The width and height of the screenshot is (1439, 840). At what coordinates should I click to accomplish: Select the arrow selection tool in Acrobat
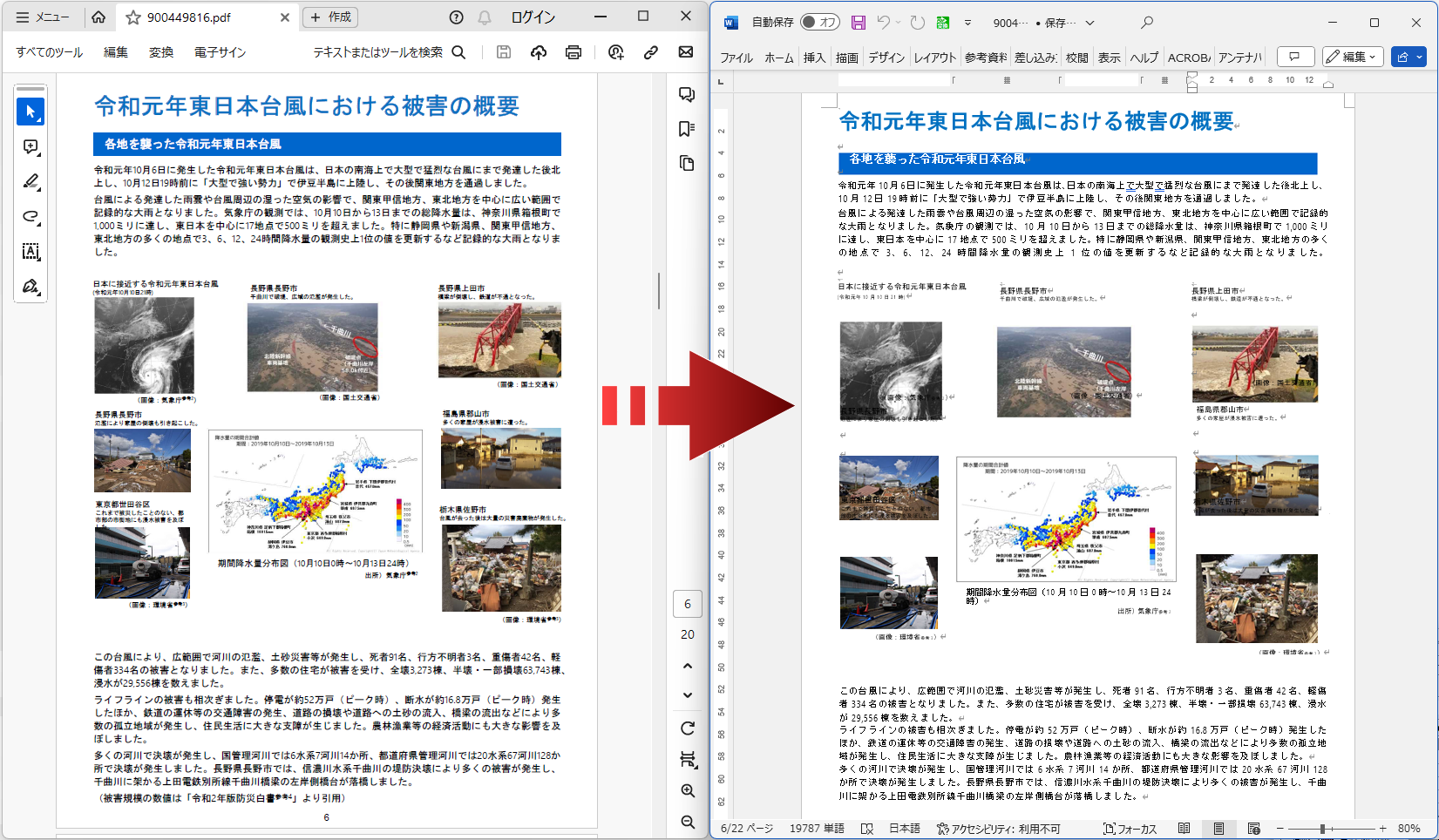(31, 112)
